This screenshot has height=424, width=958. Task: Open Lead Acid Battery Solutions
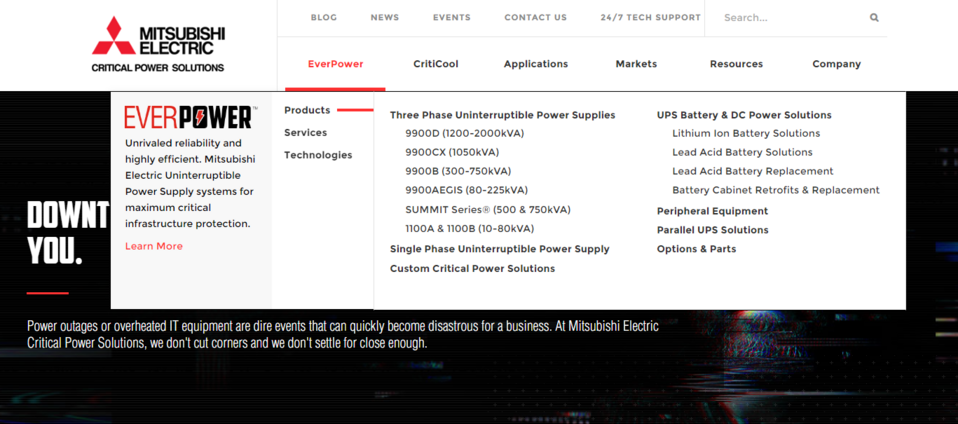click(742, 152)
